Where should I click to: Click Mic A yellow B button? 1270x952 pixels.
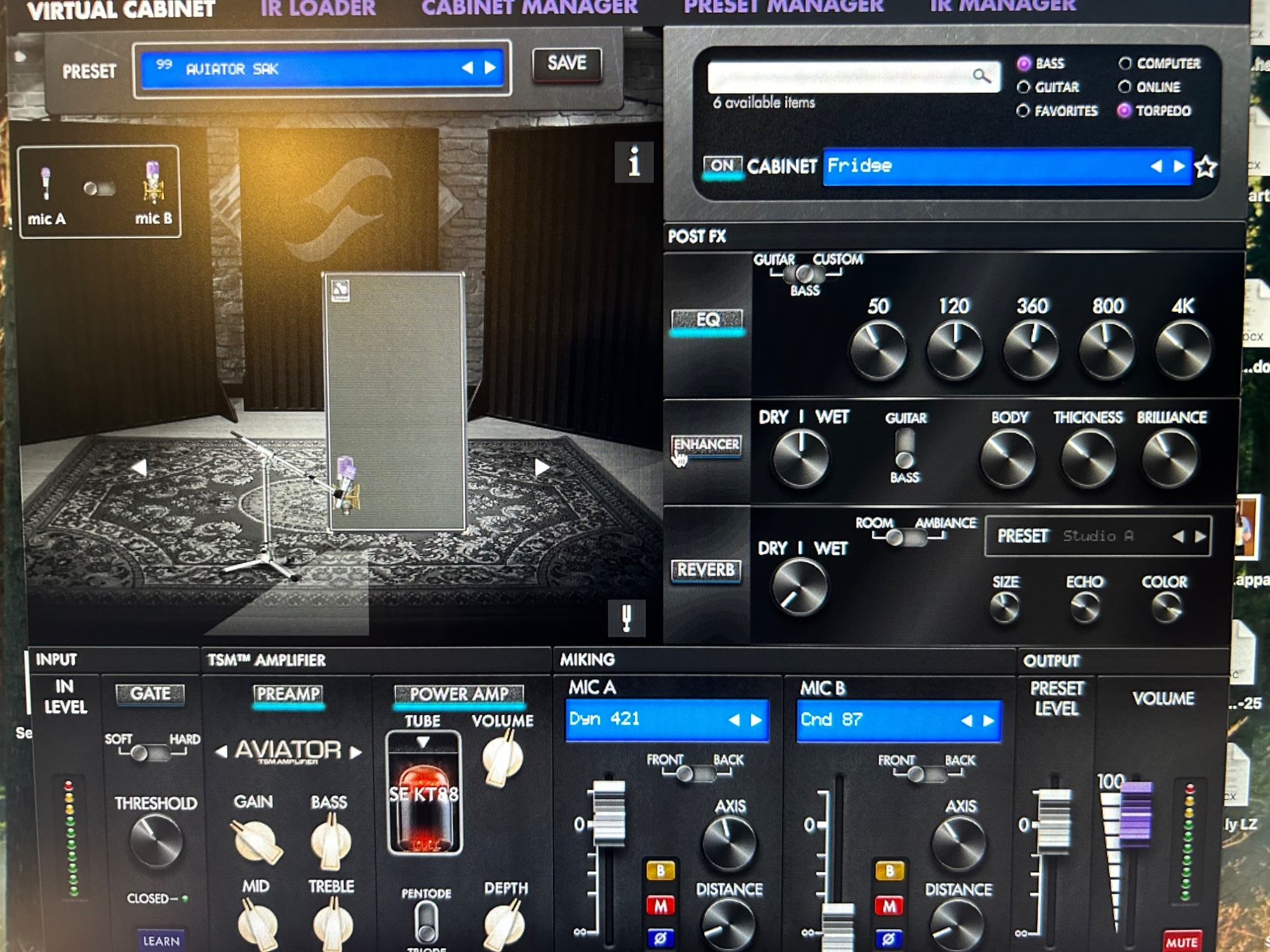point(660,871)
